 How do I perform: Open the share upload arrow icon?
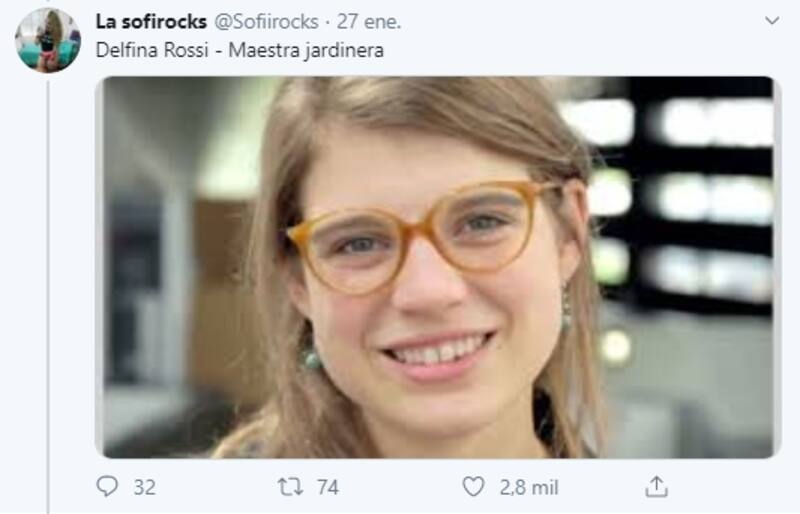[656, 486]
